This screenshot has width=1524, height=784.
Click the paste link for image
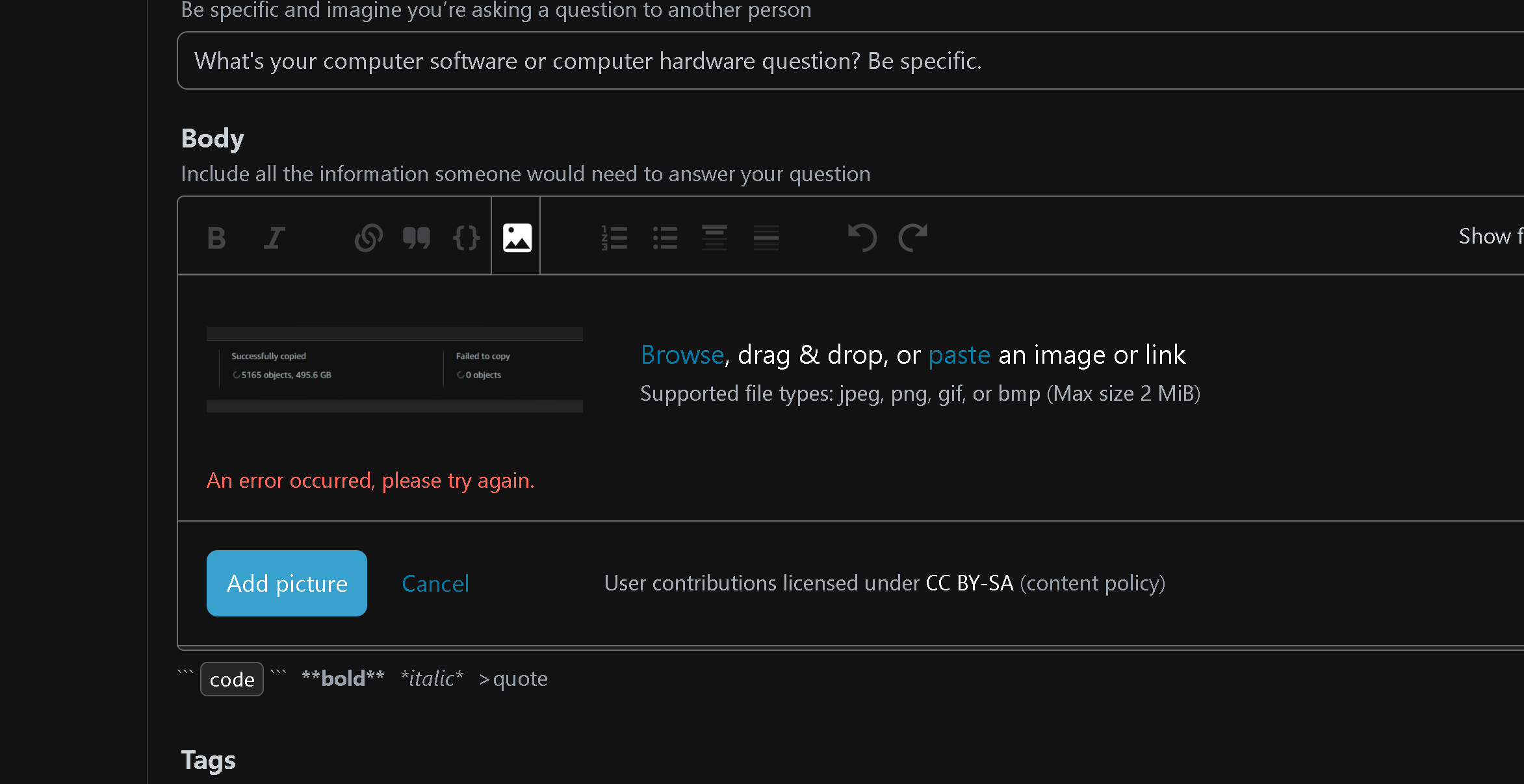[959, 355]
